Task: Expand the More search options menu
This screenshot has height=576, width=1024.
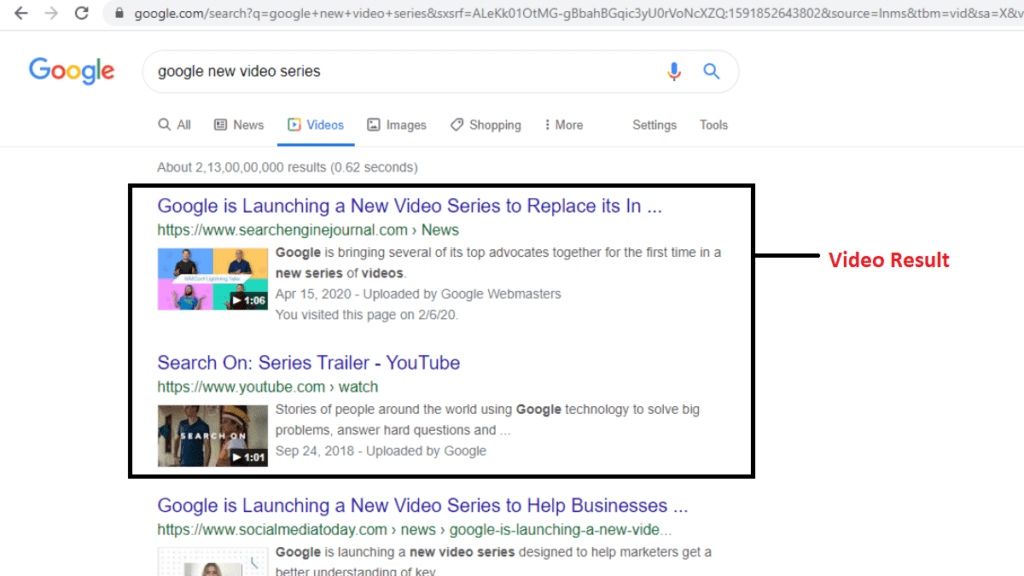Action: coord(564,125)
